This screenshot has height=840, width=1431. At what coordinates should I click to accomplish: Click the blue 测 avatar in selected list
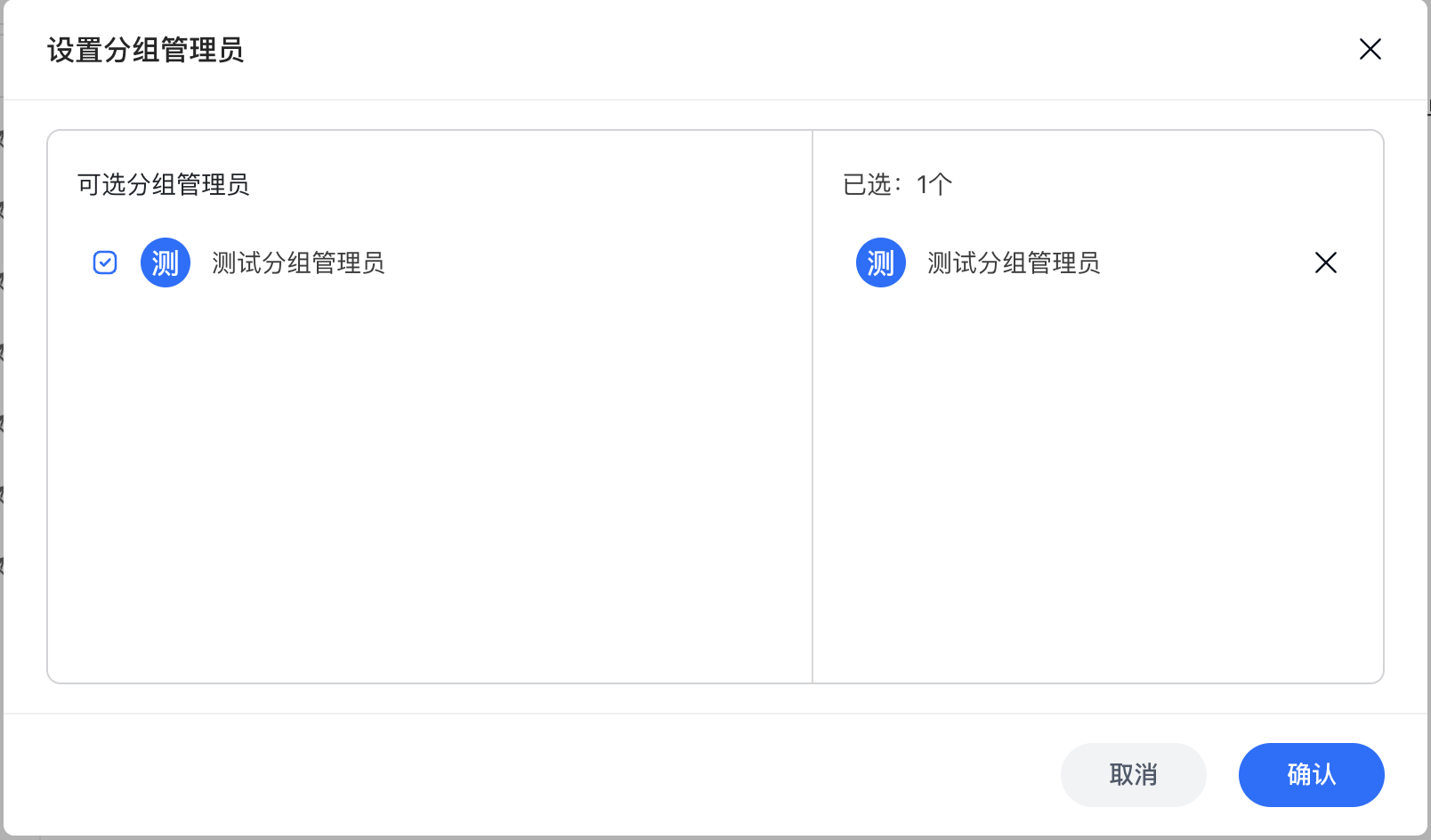point(881,262)
